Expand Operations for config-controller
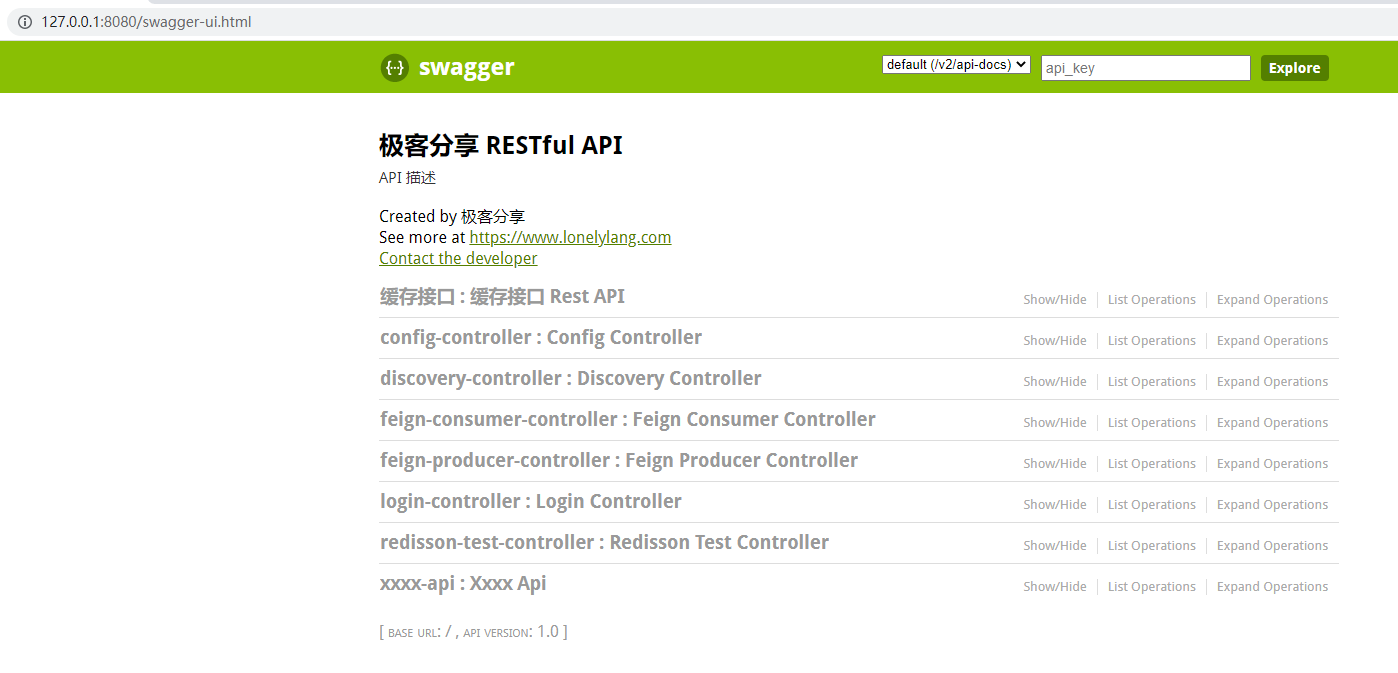The width and height of the screenshot is (1398, 673). (1273, 341)
